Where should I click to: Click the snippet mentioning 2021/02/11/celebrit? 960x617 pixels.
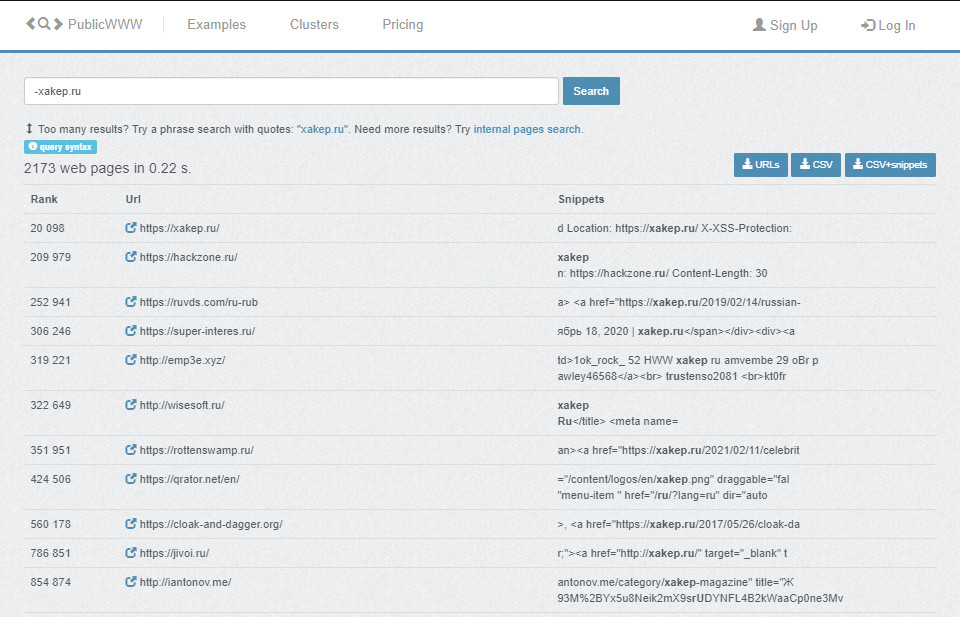678,451
